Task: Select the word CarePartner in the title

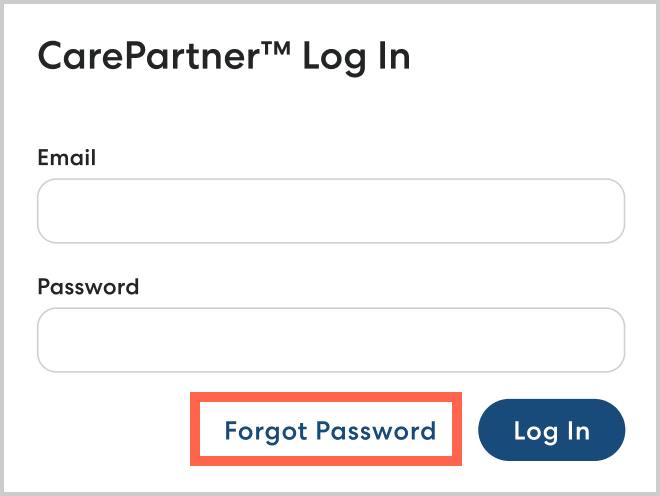Action: (150, 56)
